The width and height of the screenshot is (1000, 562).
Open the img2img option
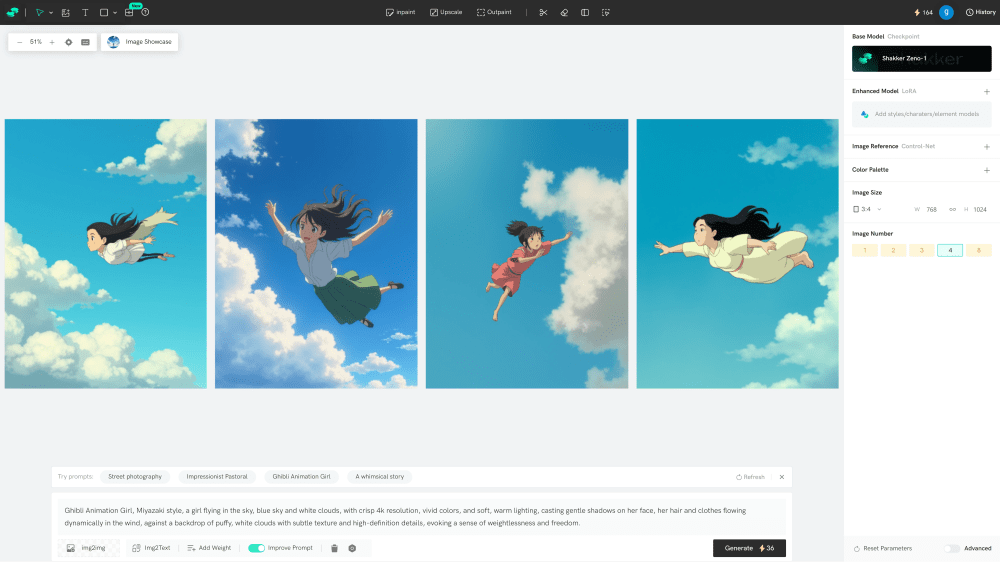[87, 548]
